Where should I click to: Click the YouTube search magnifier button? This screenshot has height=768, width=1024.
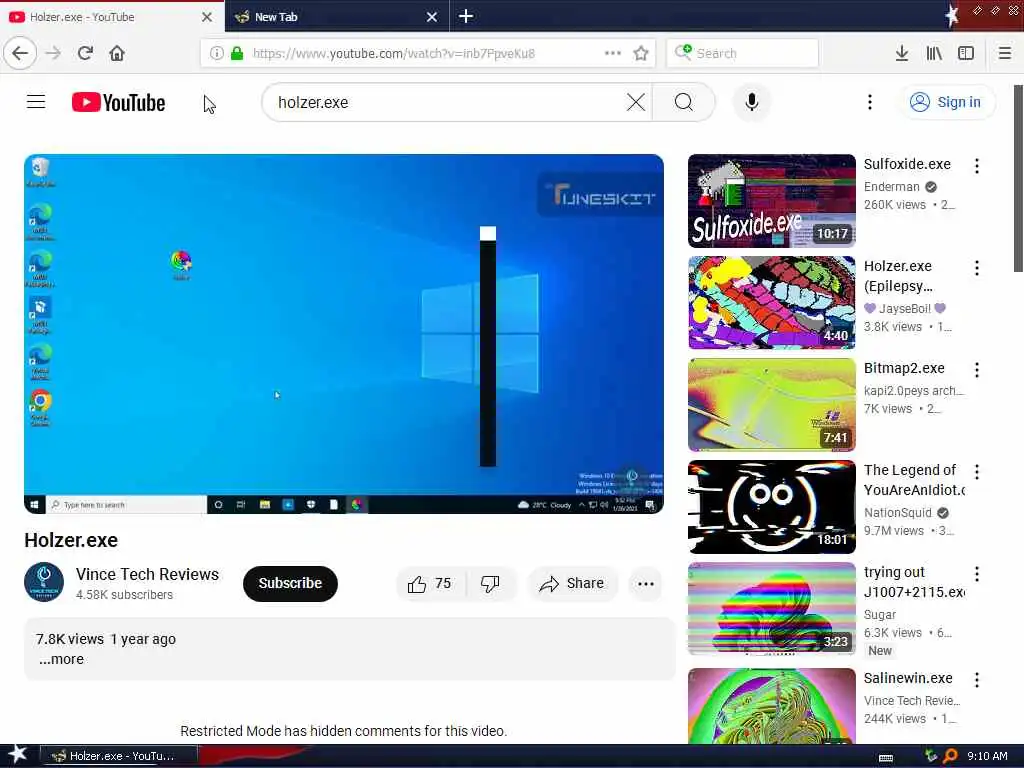tap(684, 102)
